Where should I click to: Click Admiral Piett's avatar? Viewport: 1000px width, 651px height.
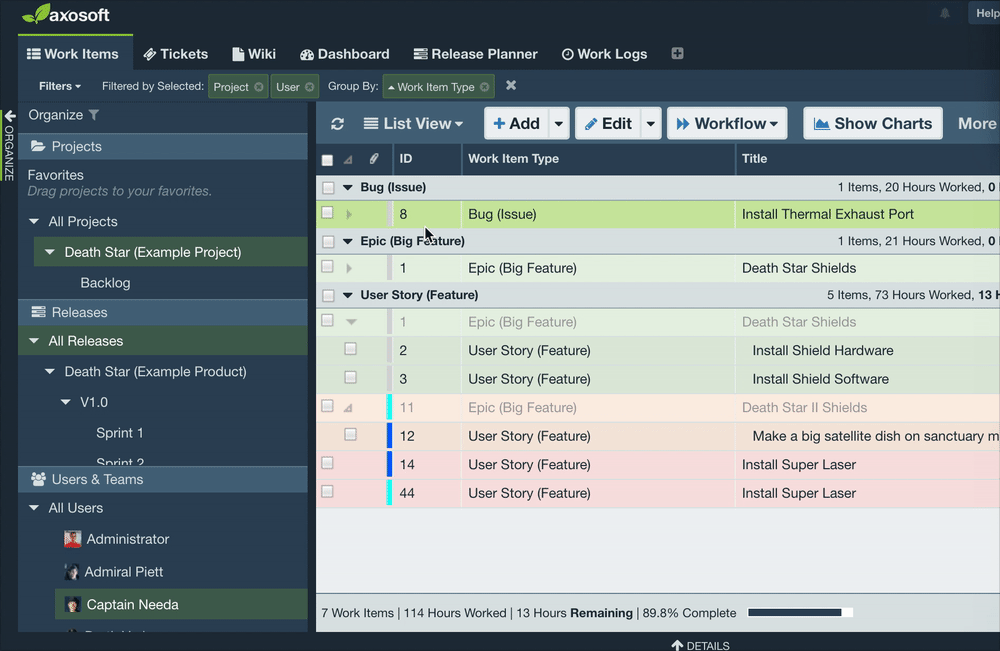tap(72, 572)
